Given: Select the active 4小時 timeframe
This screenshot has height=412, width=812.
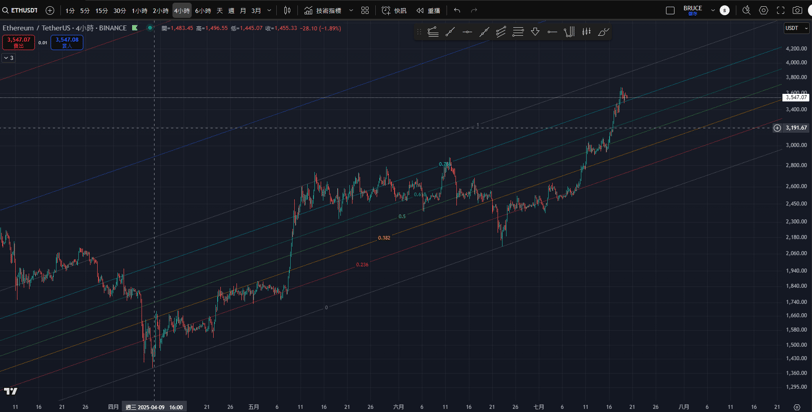Looking at the screenshot, I should (182, 10).
